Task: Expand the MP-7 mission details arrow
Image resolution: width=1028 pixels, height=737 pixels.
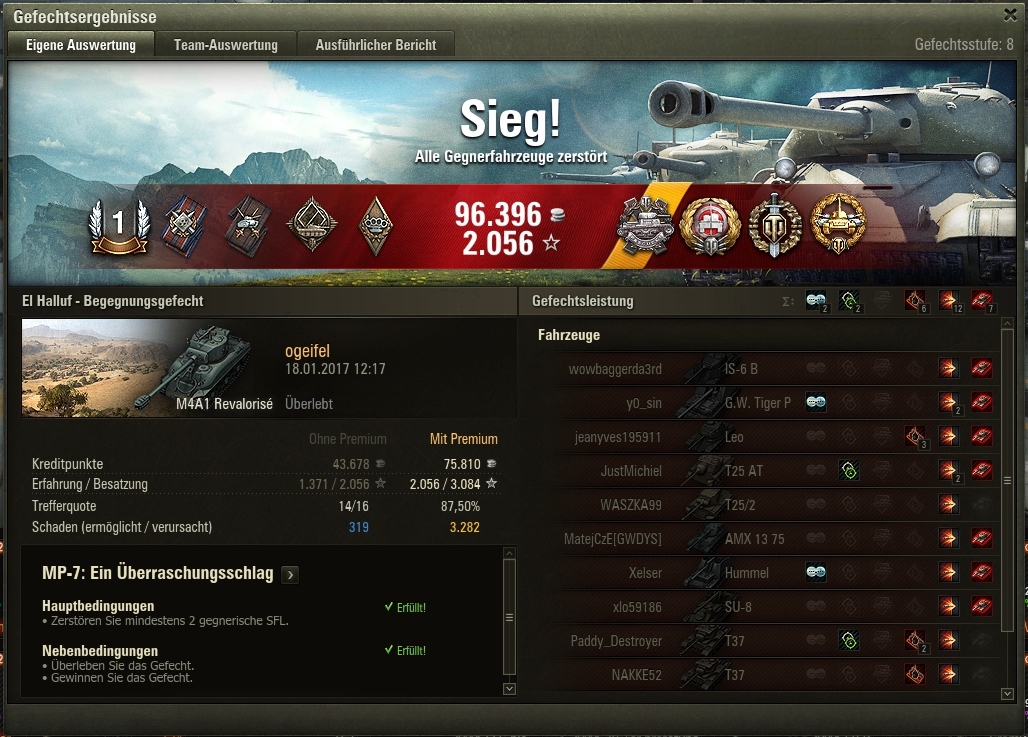Action: point(290,575)
